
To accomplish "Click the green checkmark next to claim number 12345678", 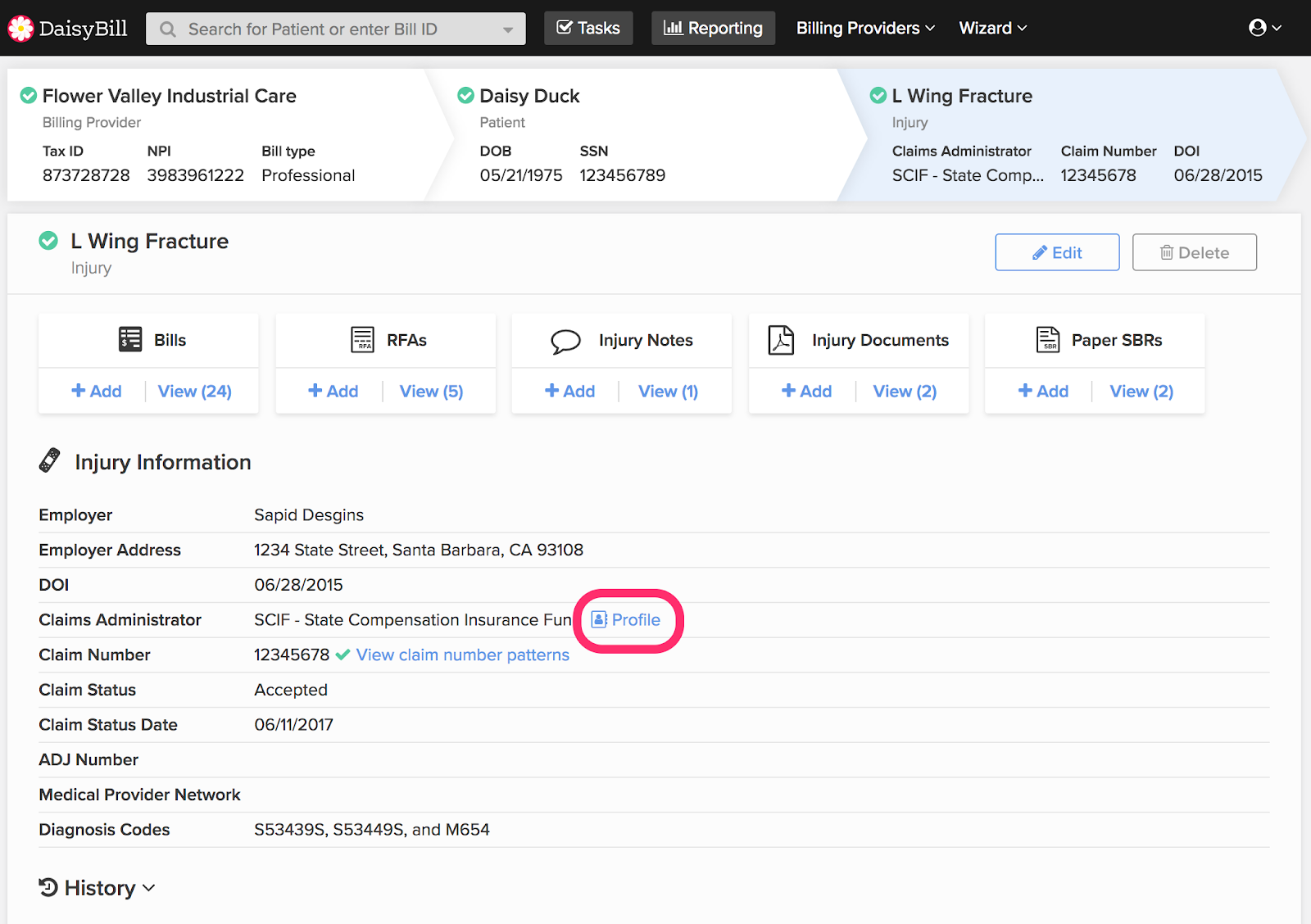I will [343, 654].
